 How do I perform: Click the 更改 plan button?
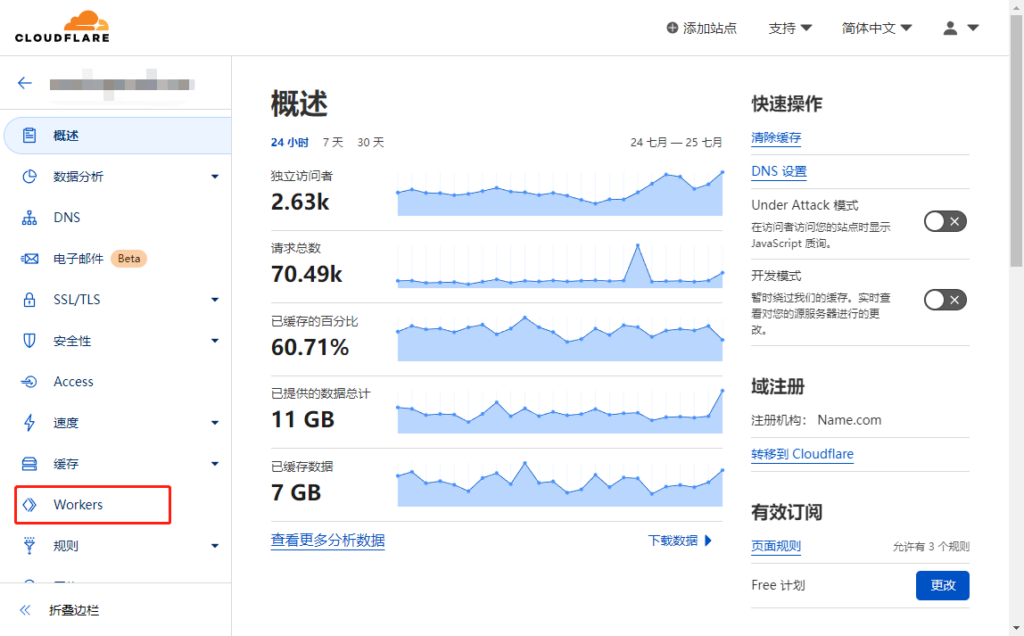(942, 585)
